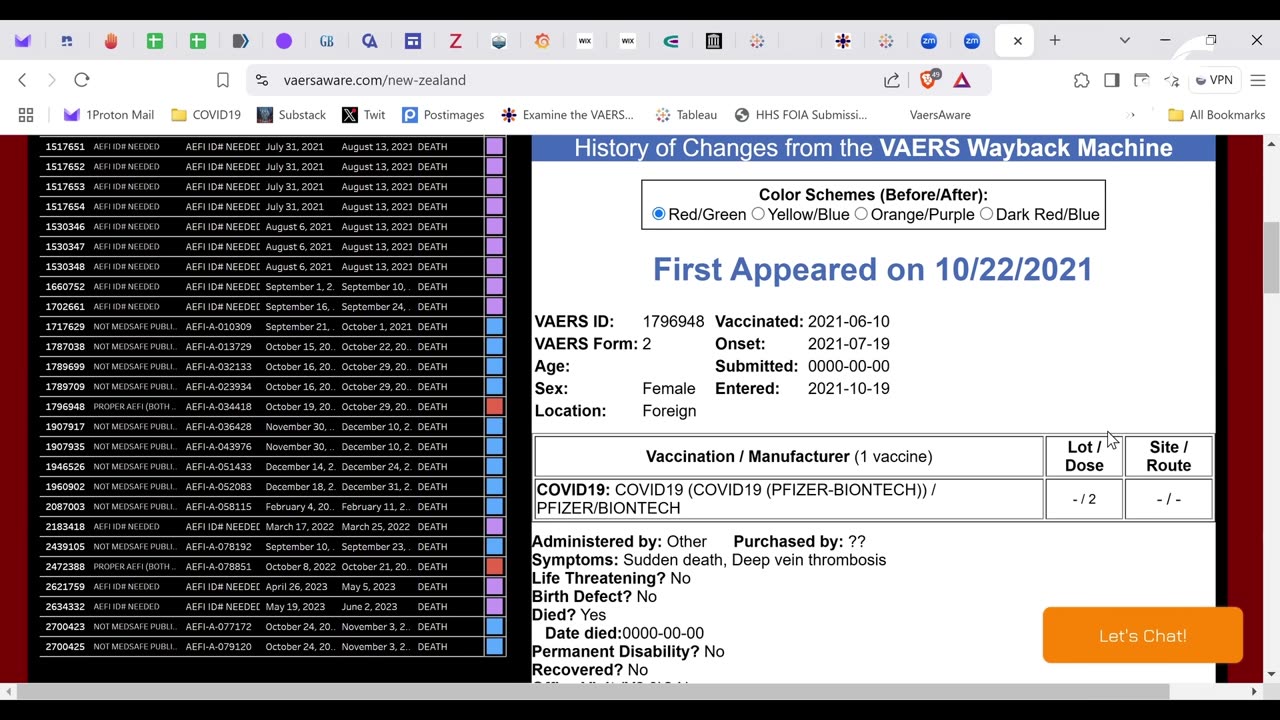
Task: Go back to the previous page
Action: [22, 80]
